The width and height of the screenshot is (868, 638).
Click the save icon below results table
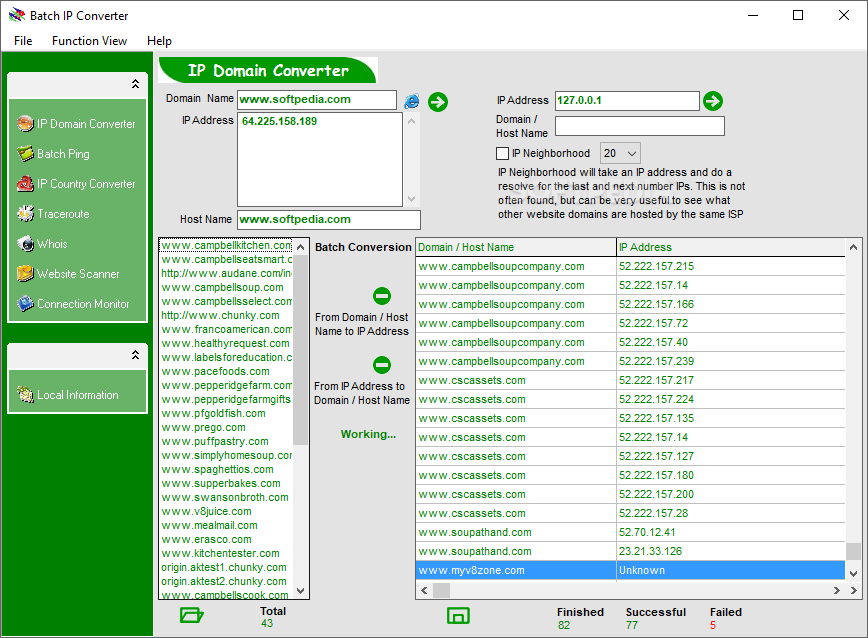pos(458,615)
